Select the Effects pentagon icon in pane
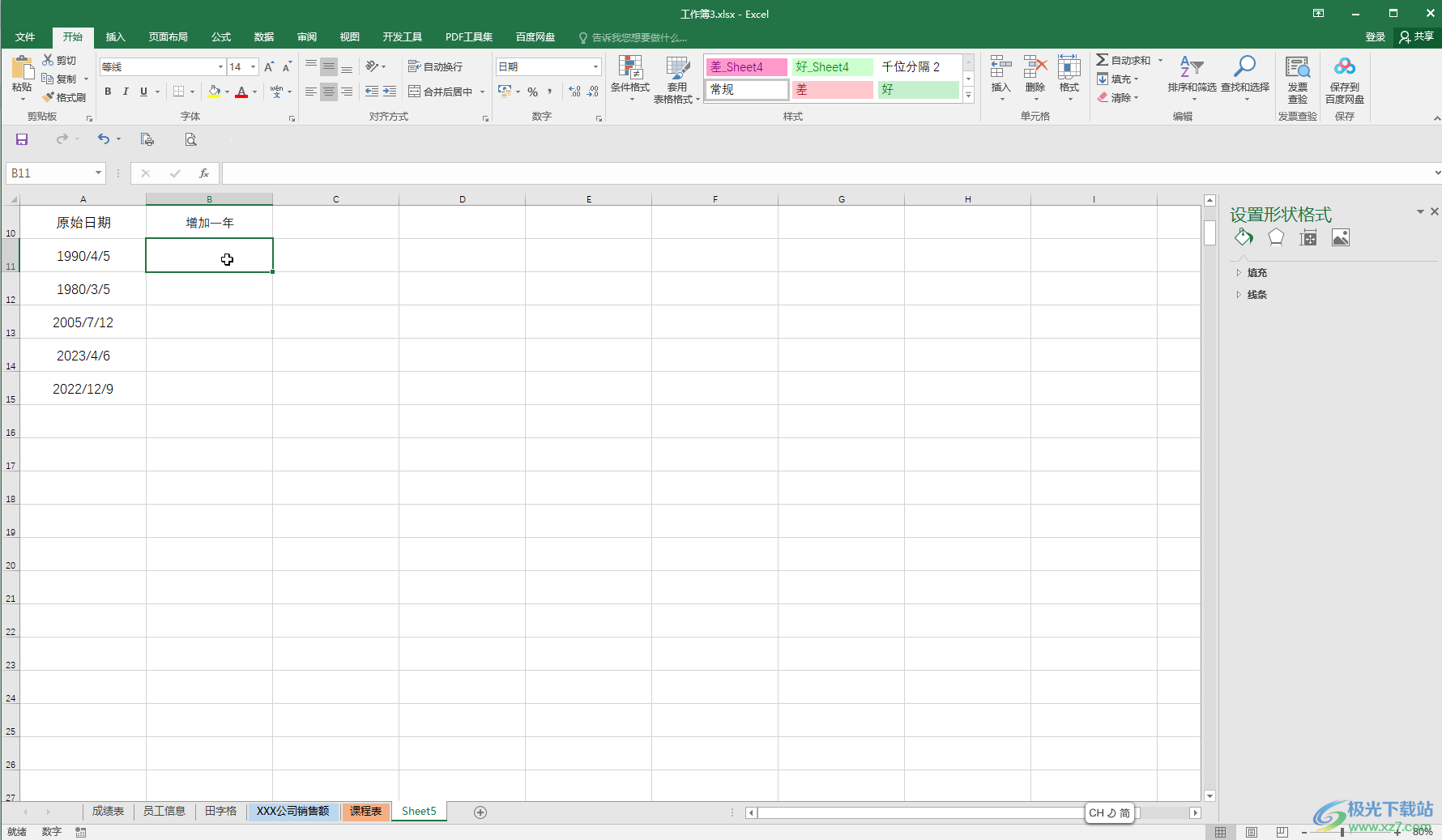The height and width of the screenshot is (840, 1442). point(1276,237)
